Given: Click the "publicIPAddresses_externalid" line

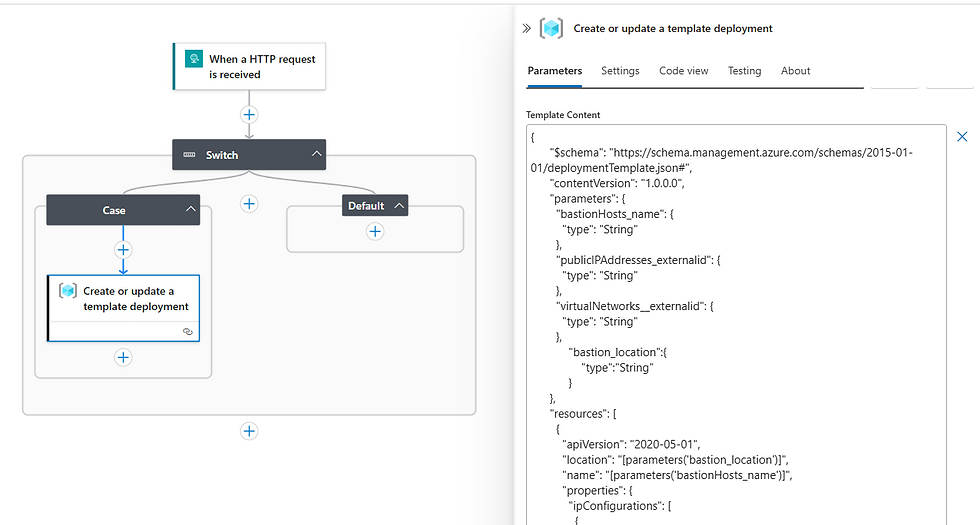Looking at the screenshot, I should point(638,260).
